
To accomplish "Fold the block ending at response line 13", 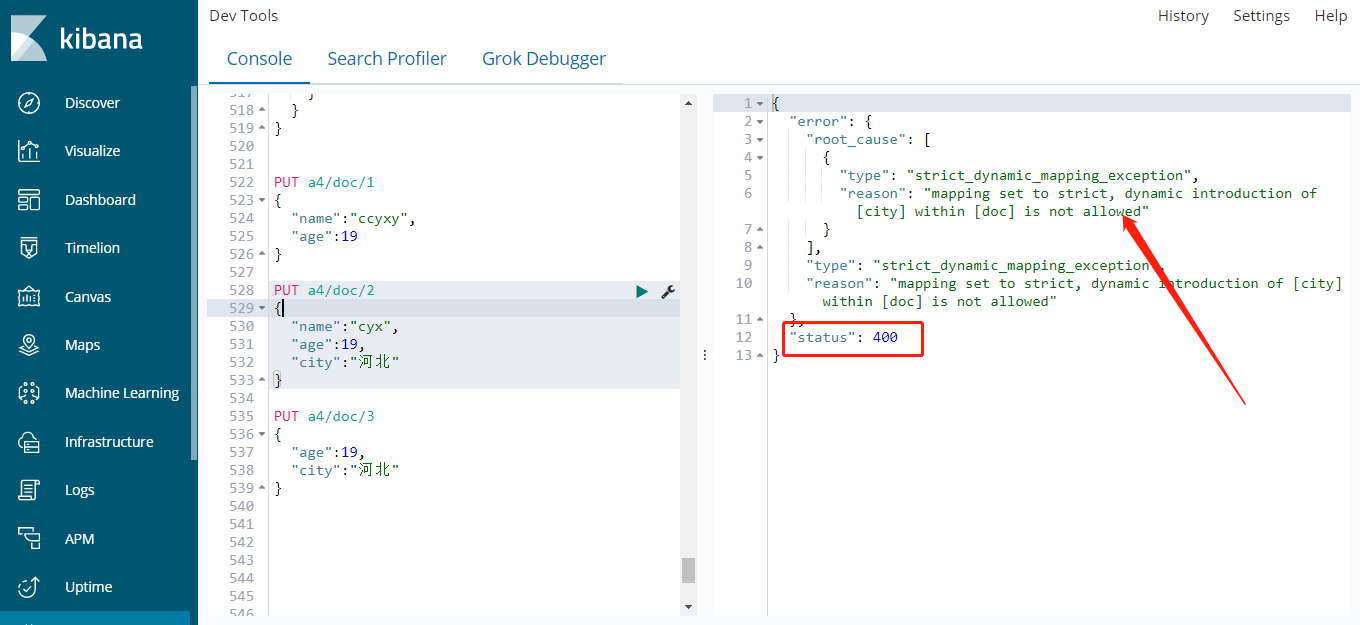I will click(760, 355).
